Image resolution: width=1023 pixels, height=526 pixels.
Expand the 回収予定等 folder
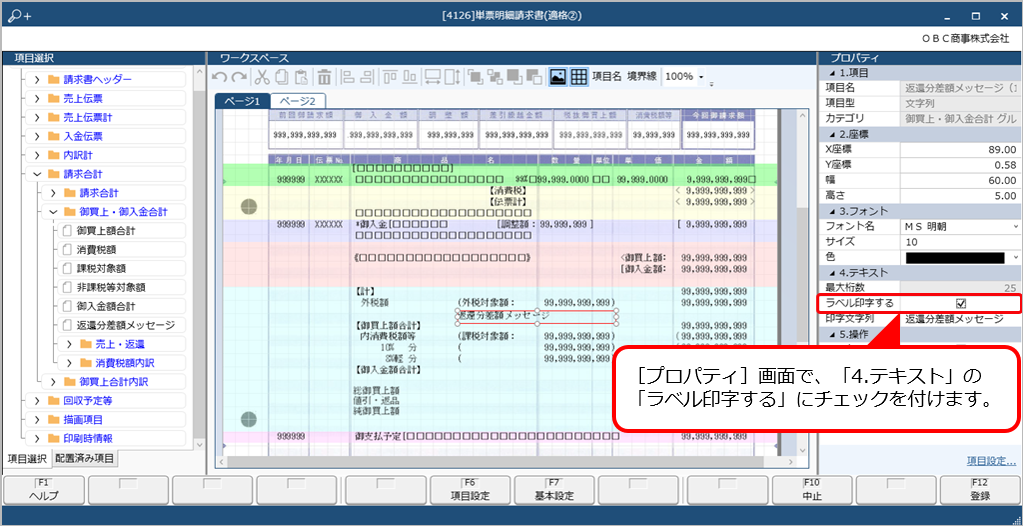(x=37, y=400)
